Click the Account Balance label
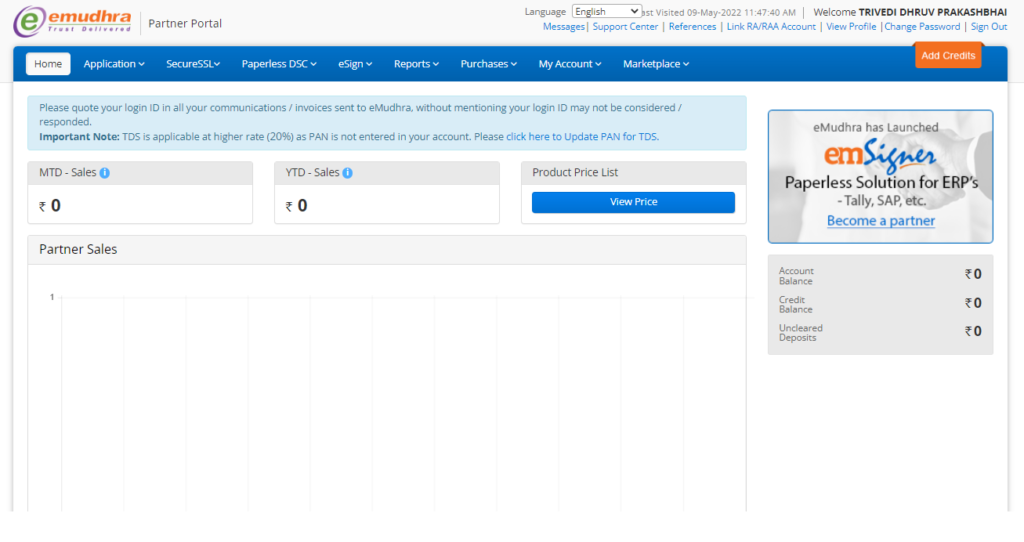The height and width of the screenshot is (542, 1024). pyautogui.click(x=796, y=276)
